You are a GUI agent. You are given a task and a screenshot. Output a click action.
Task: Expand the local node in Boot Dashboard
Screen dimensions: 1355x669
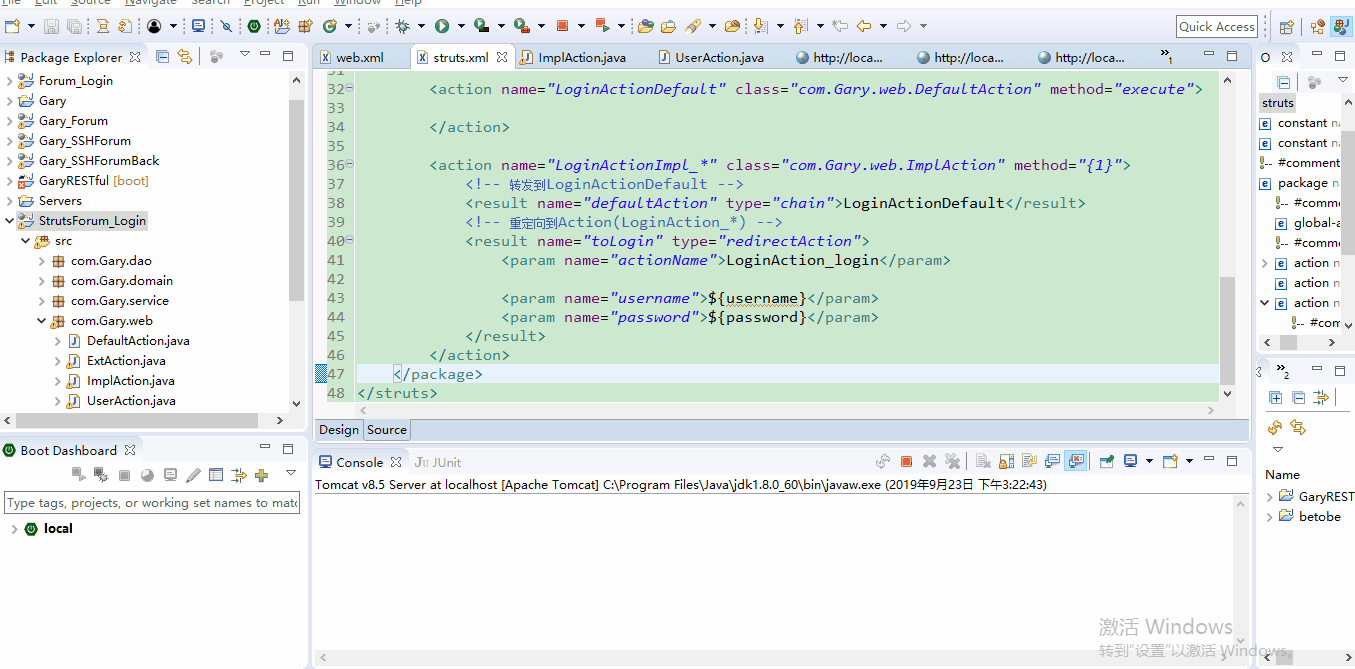(13, 529)
